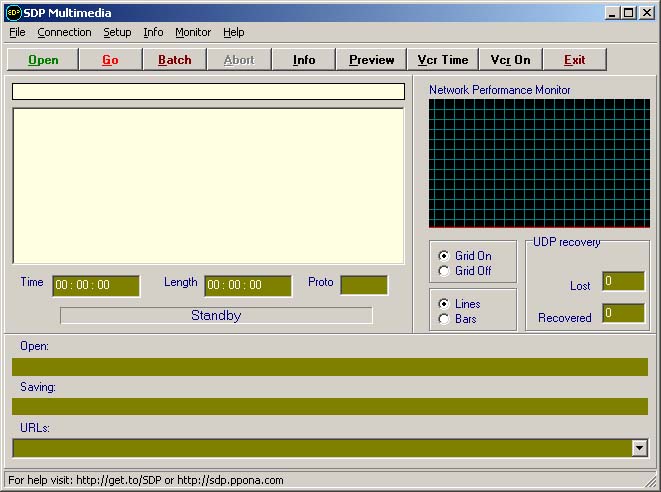Click the red Exit button
Viewport: 661px width, 492px height.
pyautogui.click(x=575, y=59)
